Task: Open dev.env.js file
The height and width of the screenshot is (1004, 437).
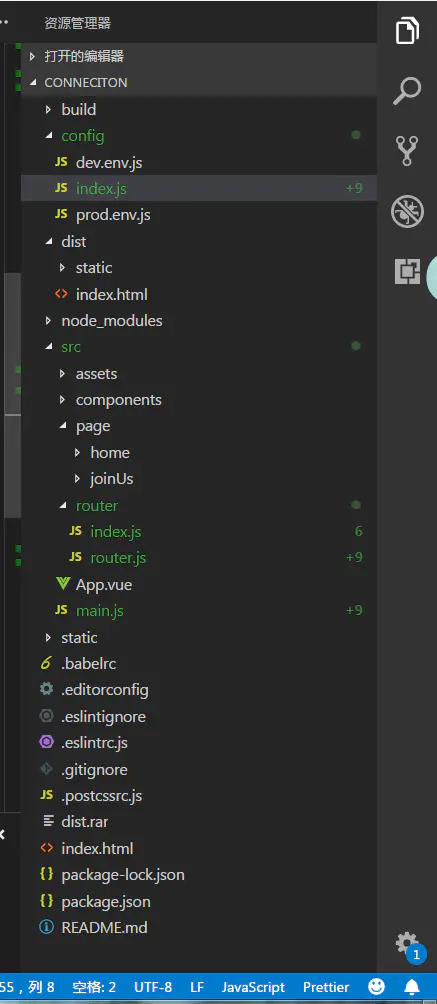Action: [x=199, y=162]
